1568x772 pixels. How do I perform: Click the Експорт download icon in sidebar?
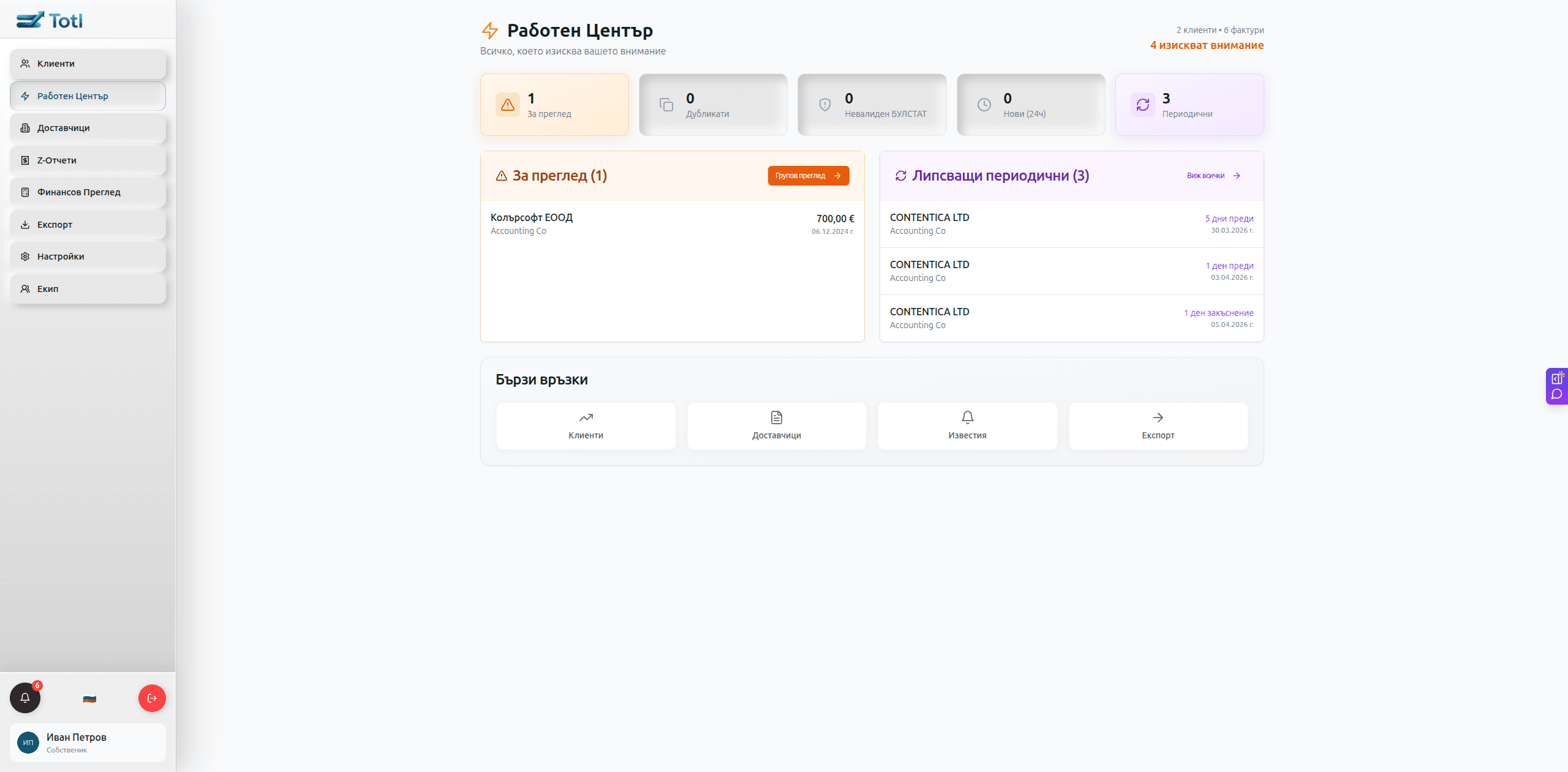(x=25, y=225)
